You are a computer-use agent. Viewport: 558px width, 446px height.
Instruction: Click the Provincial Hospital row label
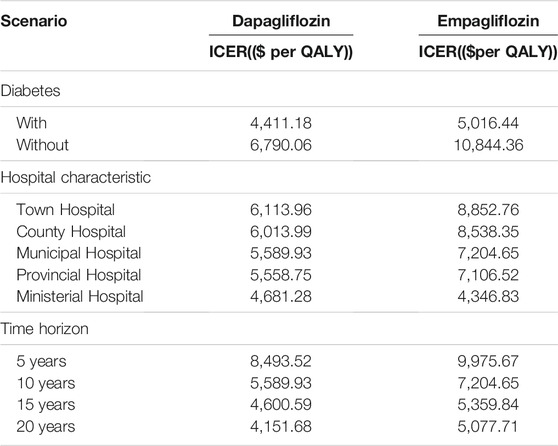coord(79,275)
